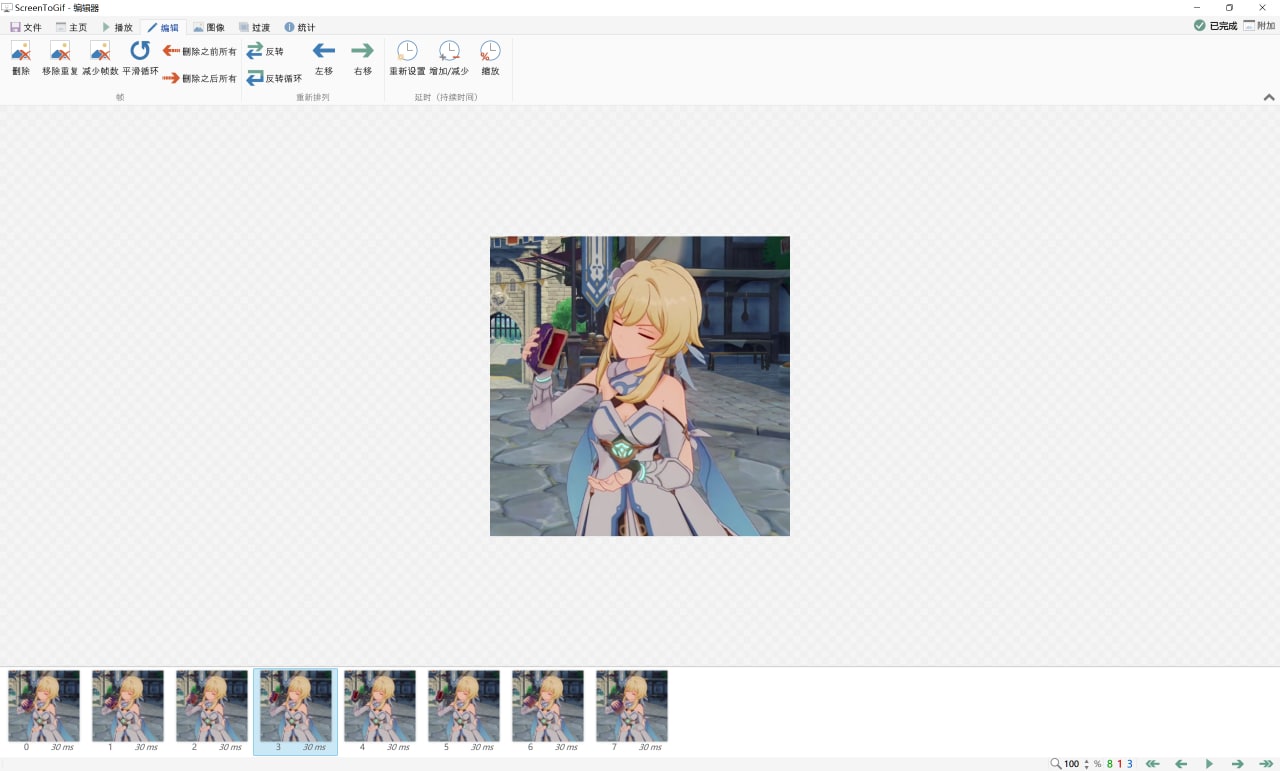1280x771 pixels.
Task: Click the Delete frame icon
Action: pos(21,52)
